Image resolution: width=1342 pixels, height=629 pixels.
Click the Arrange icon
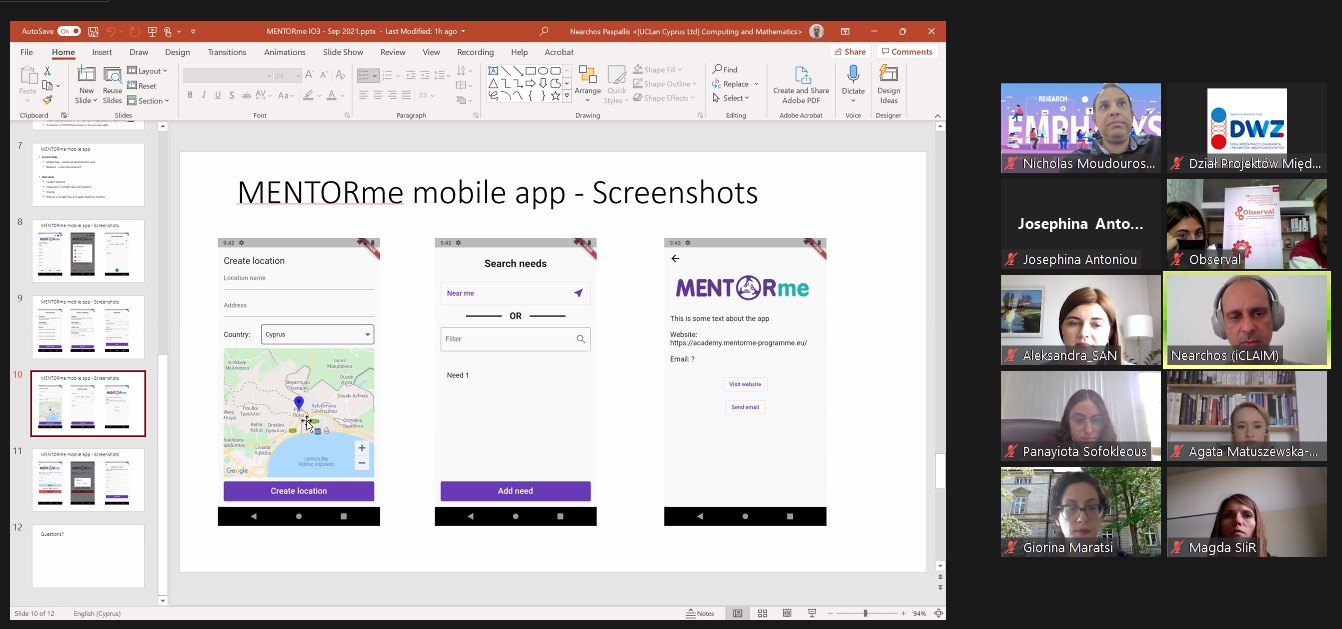(x=588, y=84)
